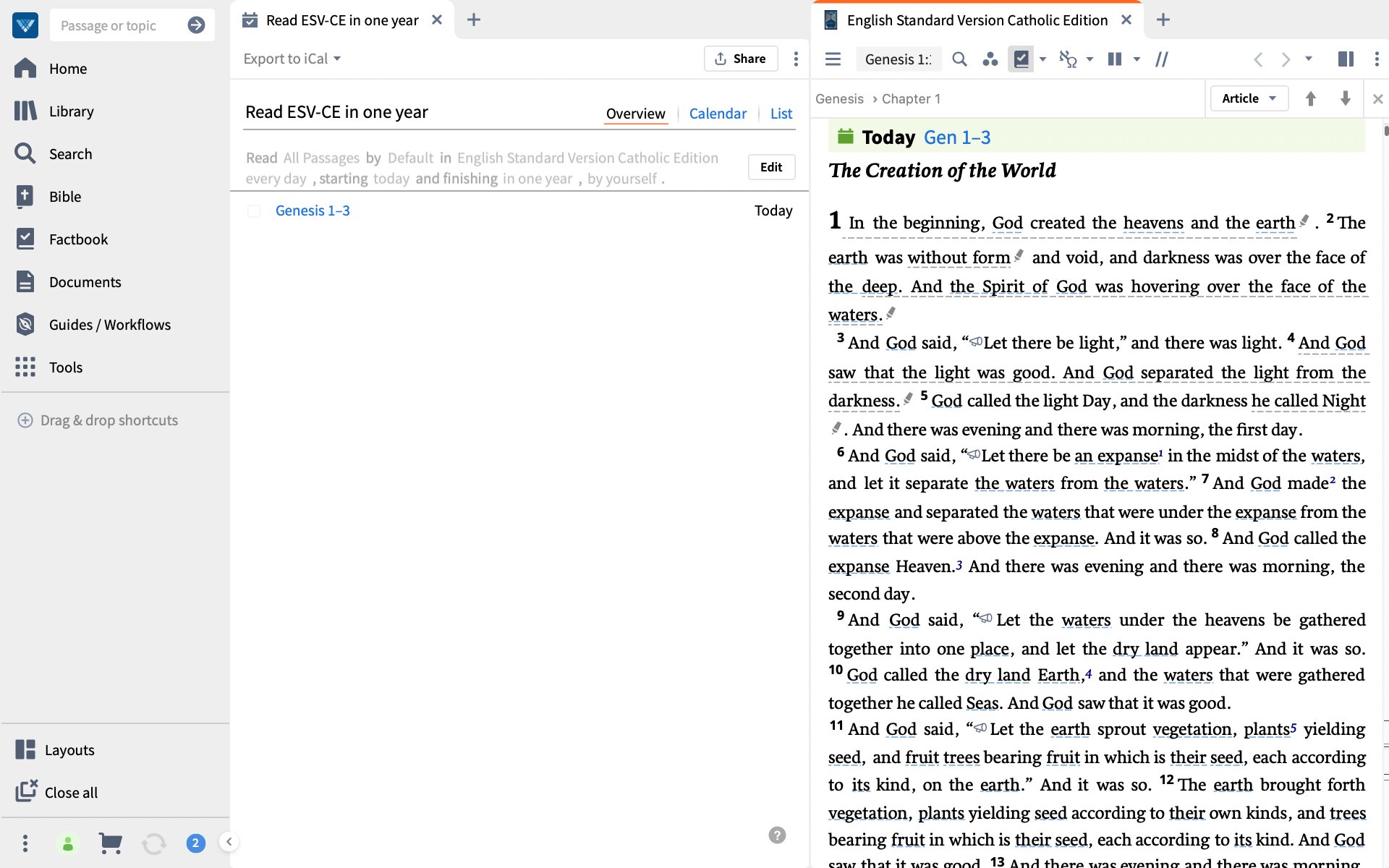This screenshot has width=1389, height=868.
Task: Click the Verbum logo icon
Action: [x=25, y=25]
